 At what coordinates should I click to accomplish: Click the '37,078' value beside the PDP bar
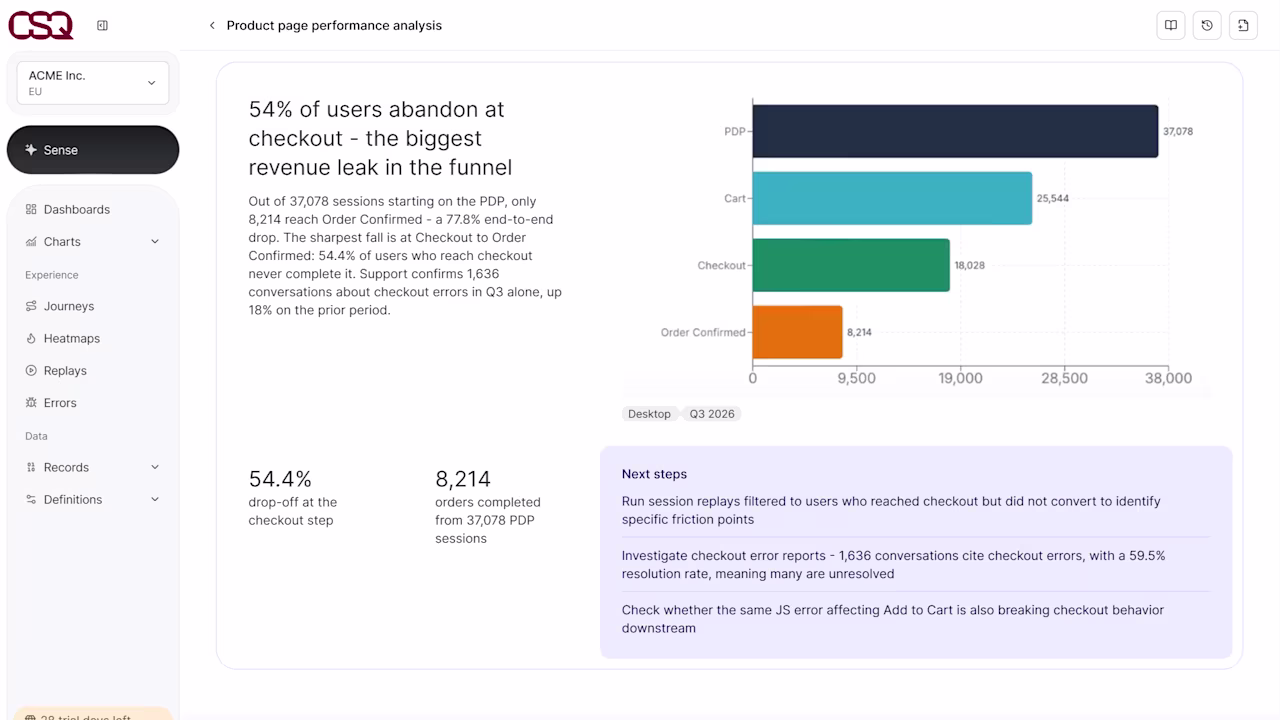(x=1178, y=132)
